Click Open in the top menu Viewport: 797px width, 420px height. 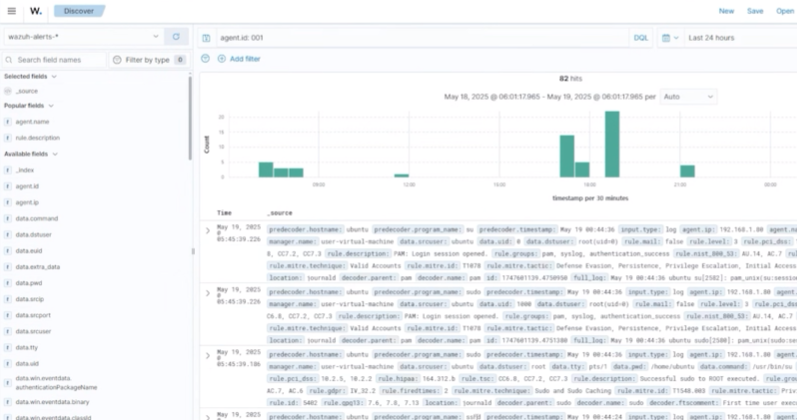click(785, 11)
